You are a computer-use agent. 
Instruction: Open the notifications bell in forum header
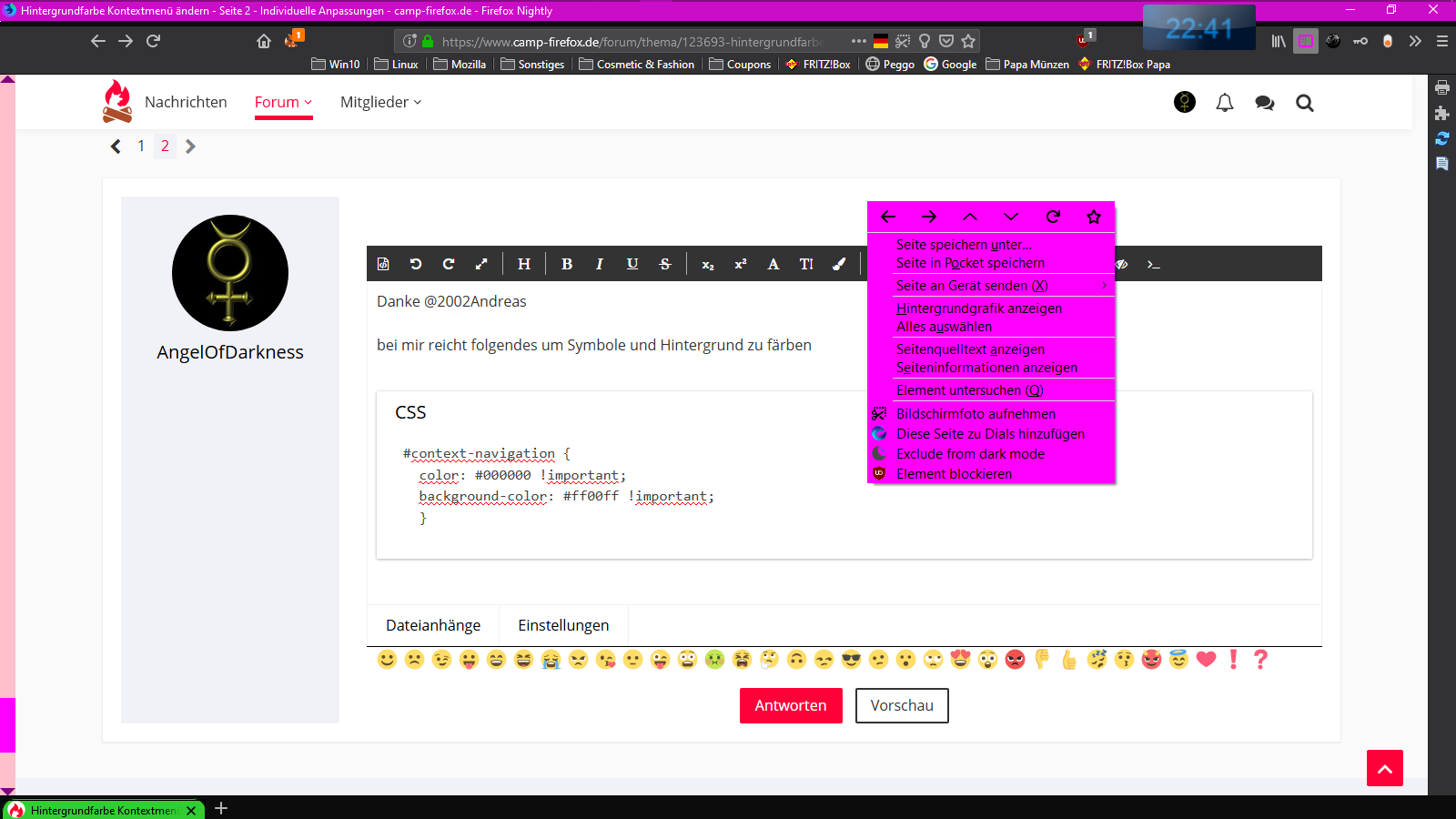(1225, 103)
